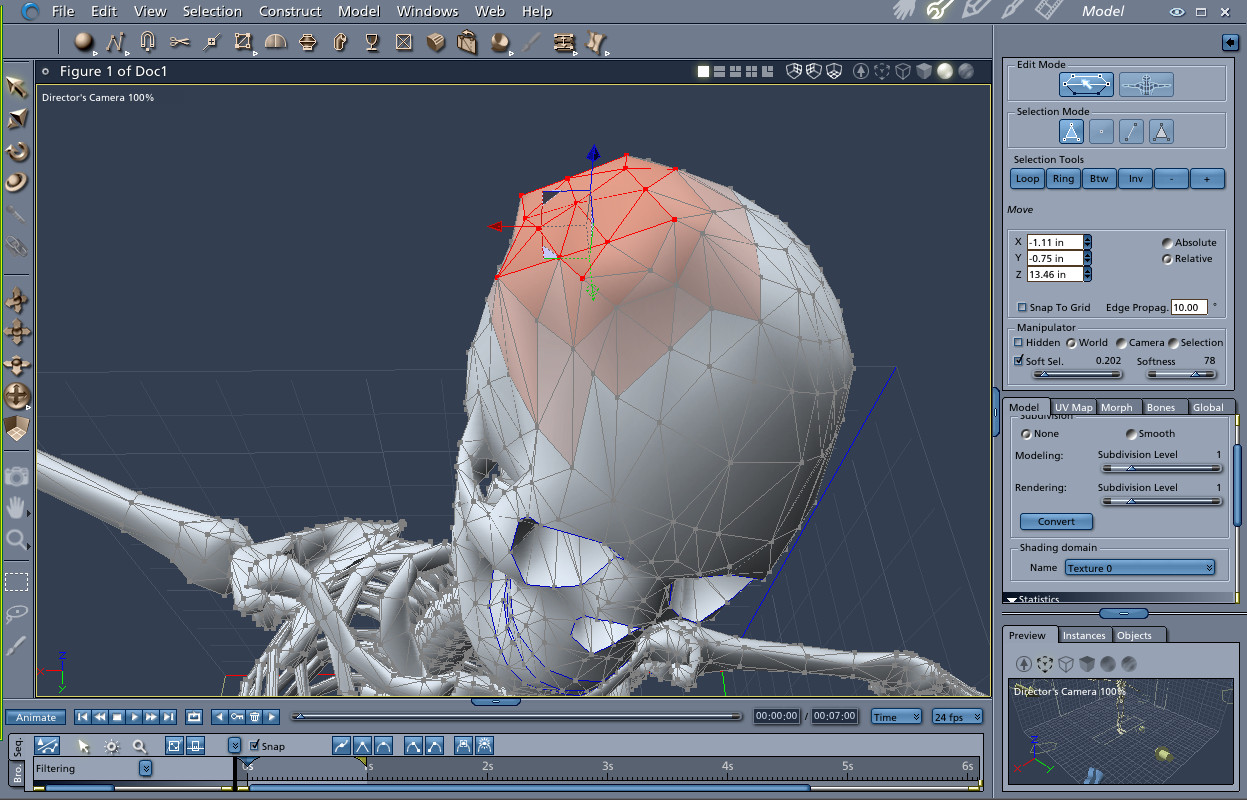Select the lathe vase tool icon
Image resolution: width=1247 pixels, height=800 pixels.
307,42
